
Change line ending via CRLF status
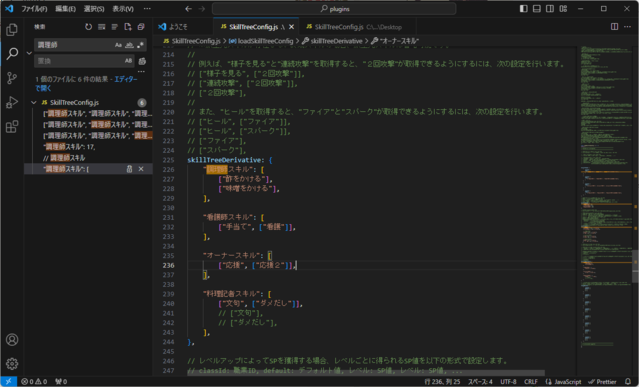[531, 382]
